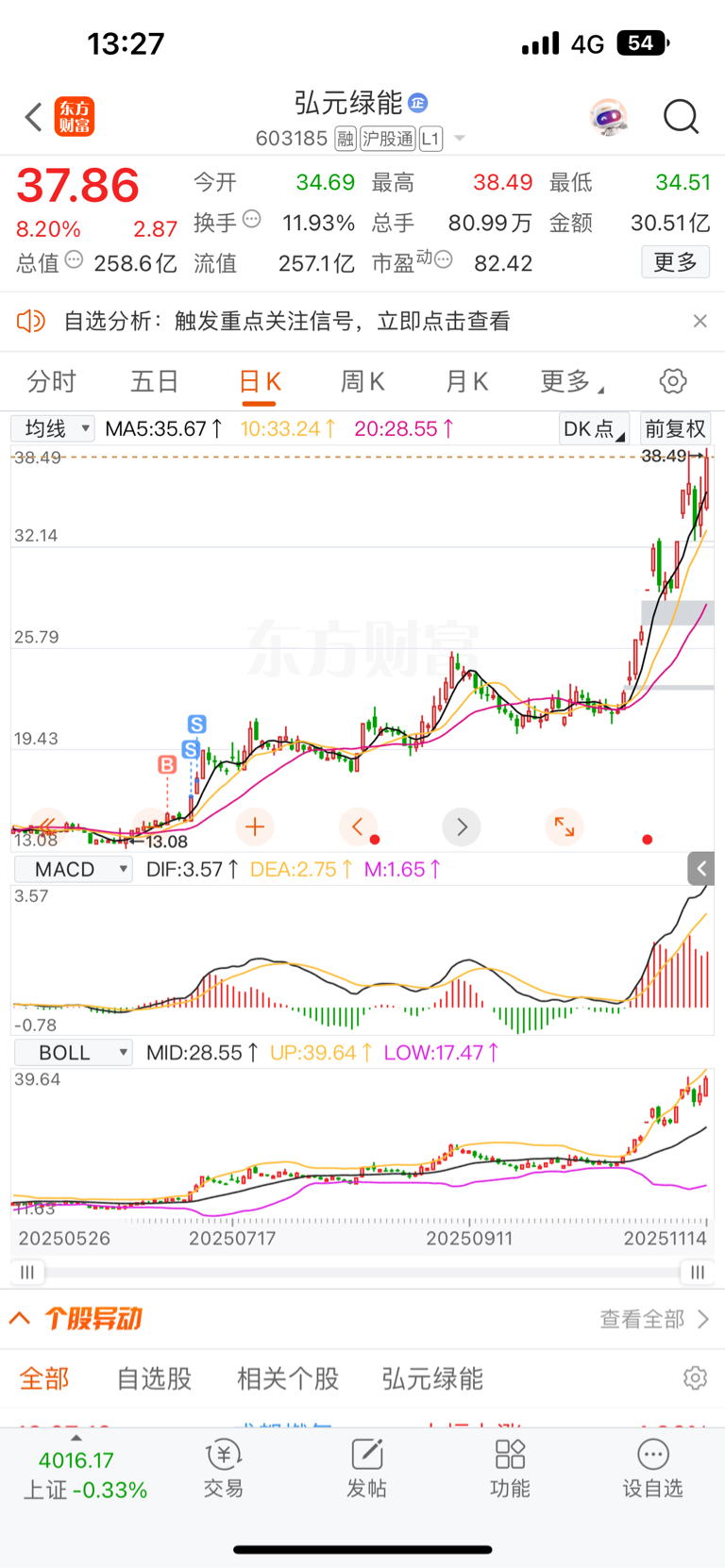Tap the L1 level tag
The image size is (725, 1568).
tap(430, 139)
